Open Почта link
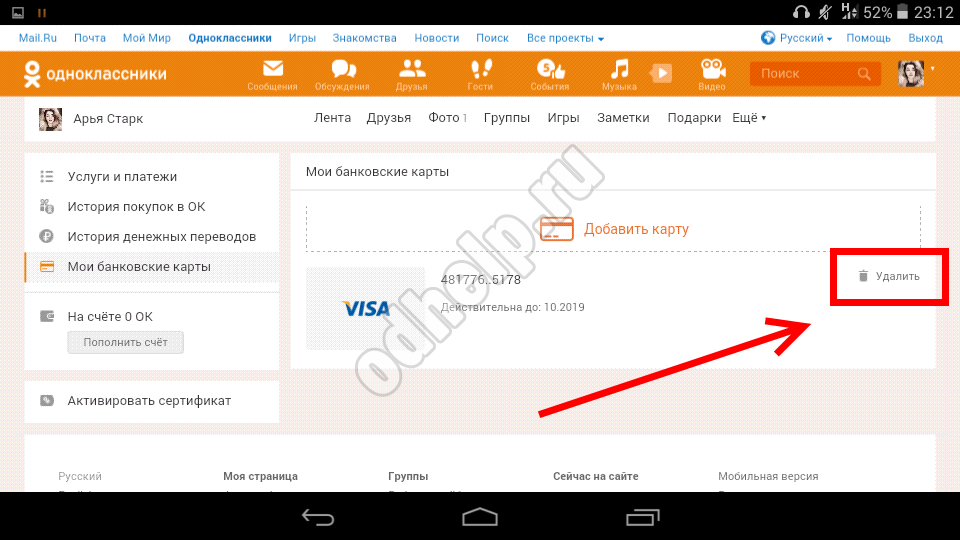Image resolution: width=960 pixels, height=540 pixels. tap(90, 38)
